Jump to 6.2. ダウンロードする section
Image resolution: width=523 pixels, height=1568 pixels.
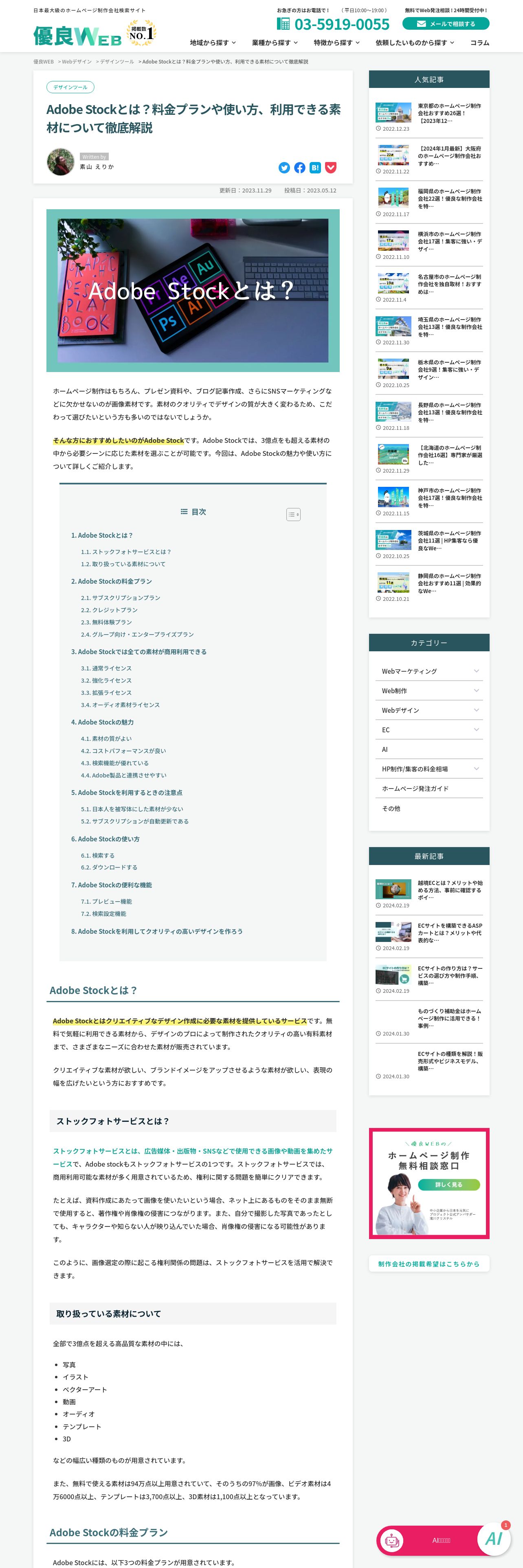(x=109, y=867)
